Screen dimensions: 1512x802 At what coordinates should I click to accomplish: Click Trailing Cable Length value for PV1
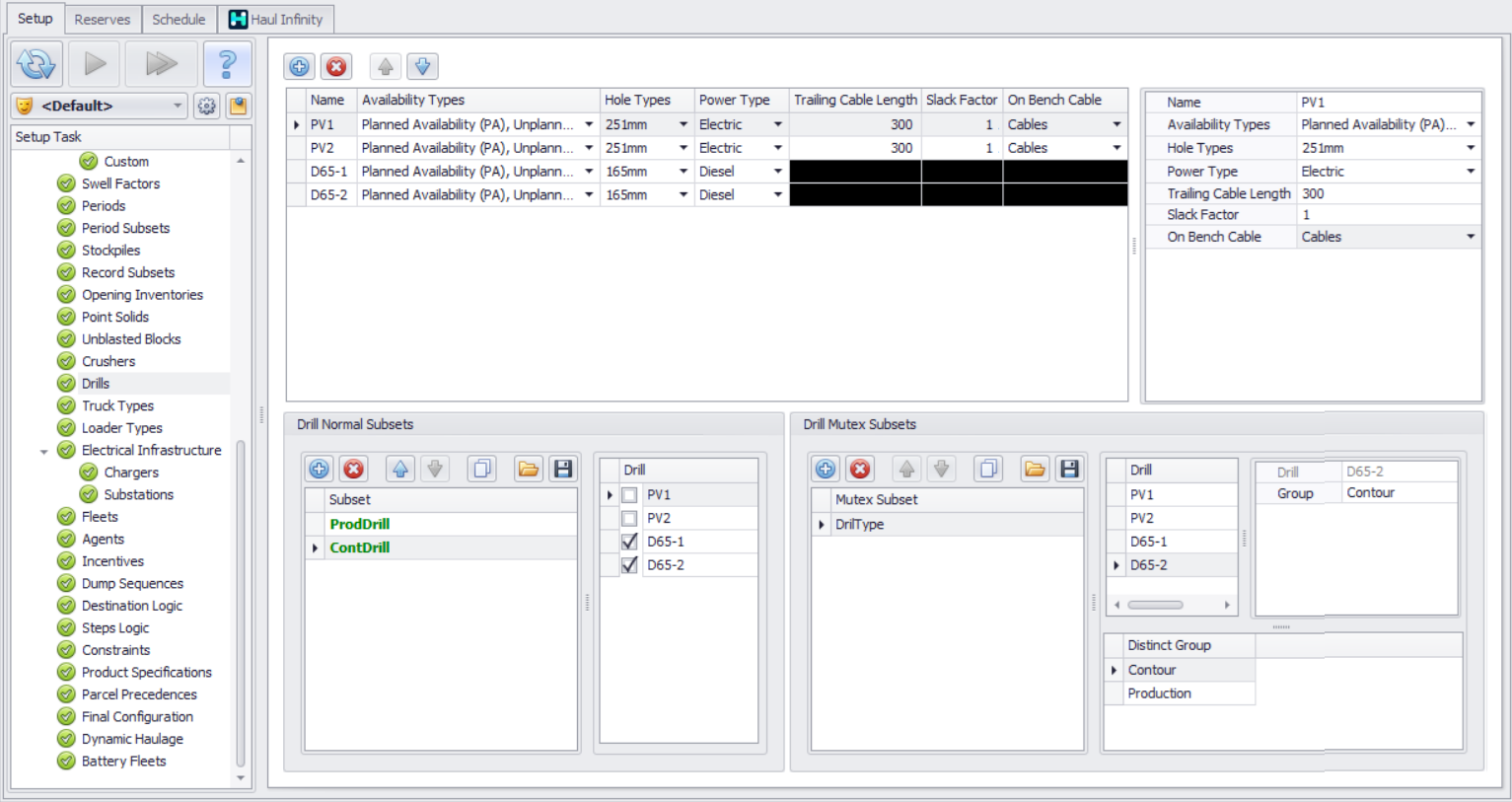(x=854, y=124)
